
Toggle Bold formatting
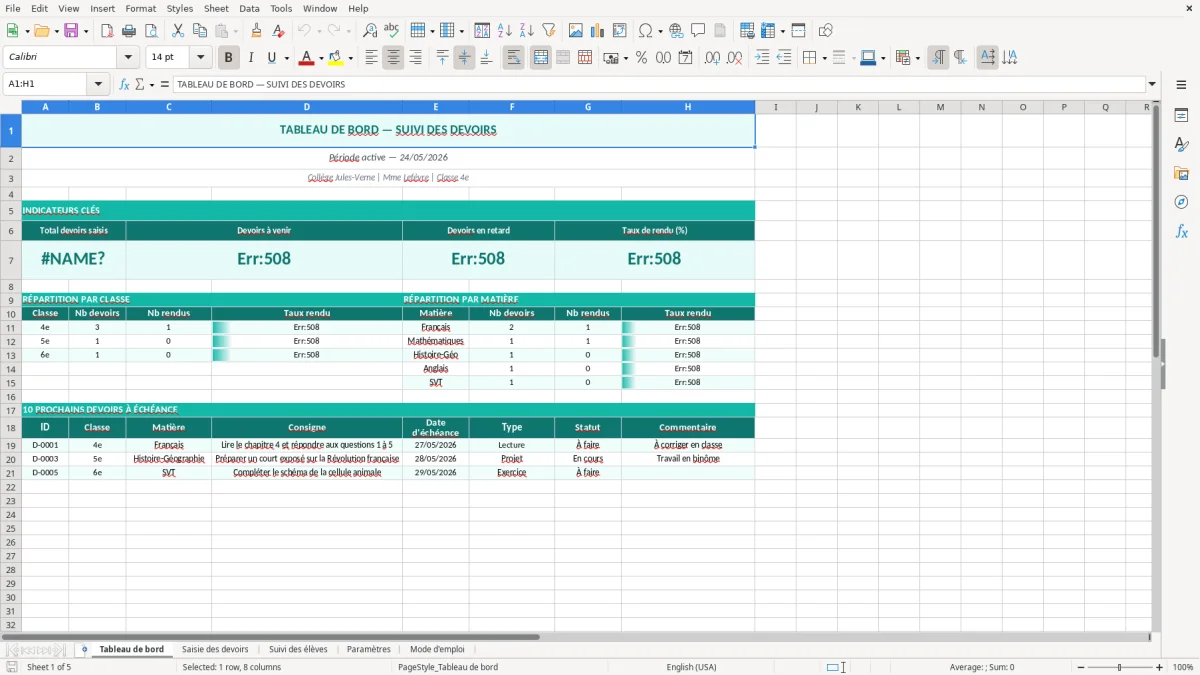[229, 58]
